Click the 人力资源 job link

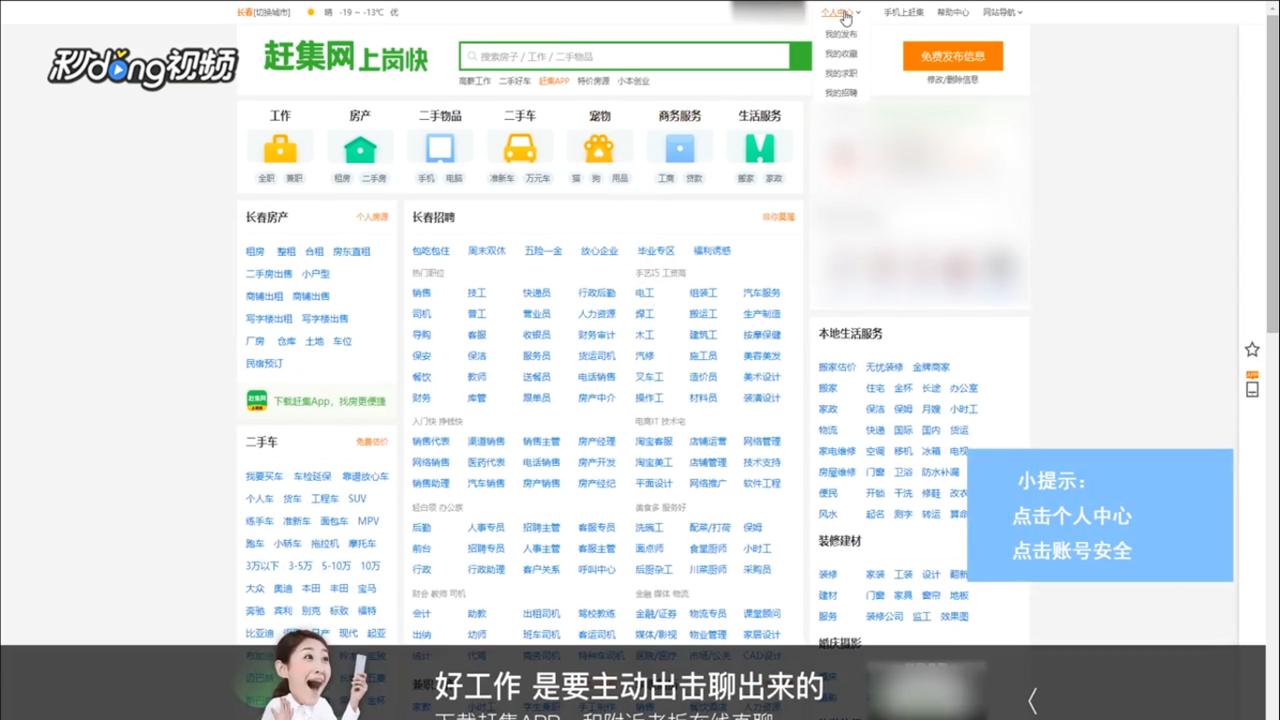pos(597,314)
